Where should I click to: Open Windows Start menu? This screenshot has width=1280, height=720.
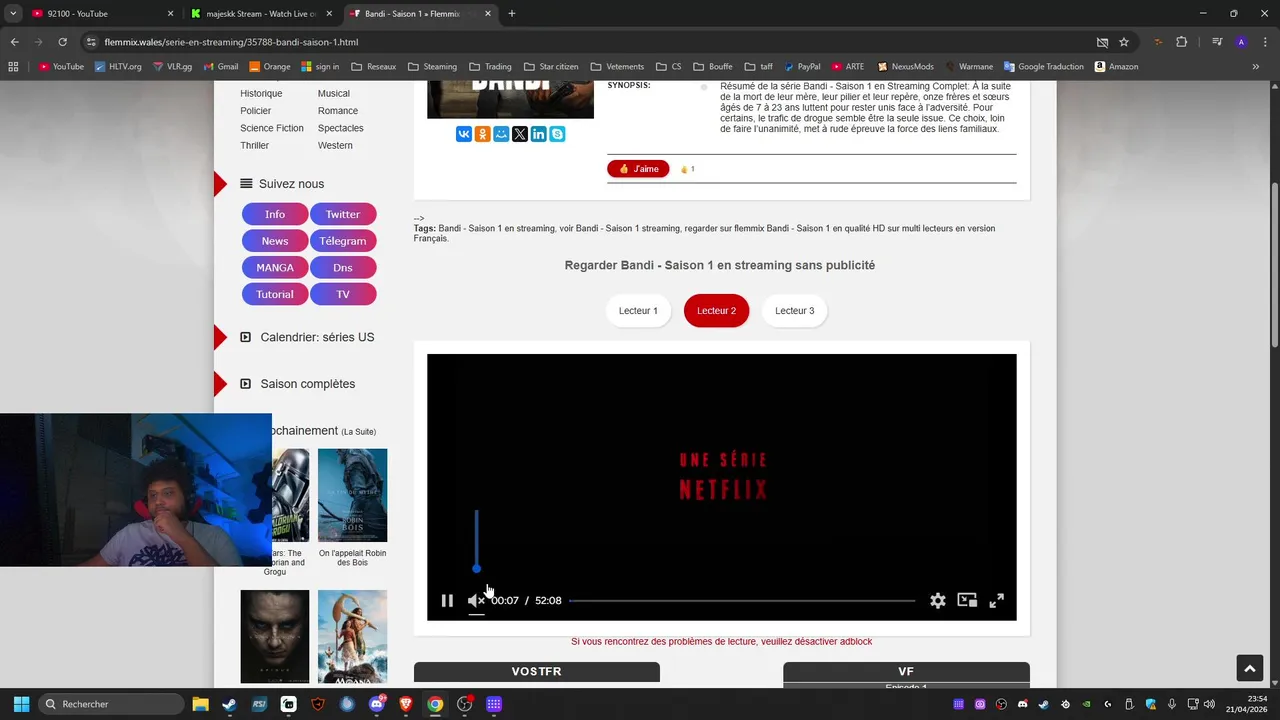[x=21, y=704]
